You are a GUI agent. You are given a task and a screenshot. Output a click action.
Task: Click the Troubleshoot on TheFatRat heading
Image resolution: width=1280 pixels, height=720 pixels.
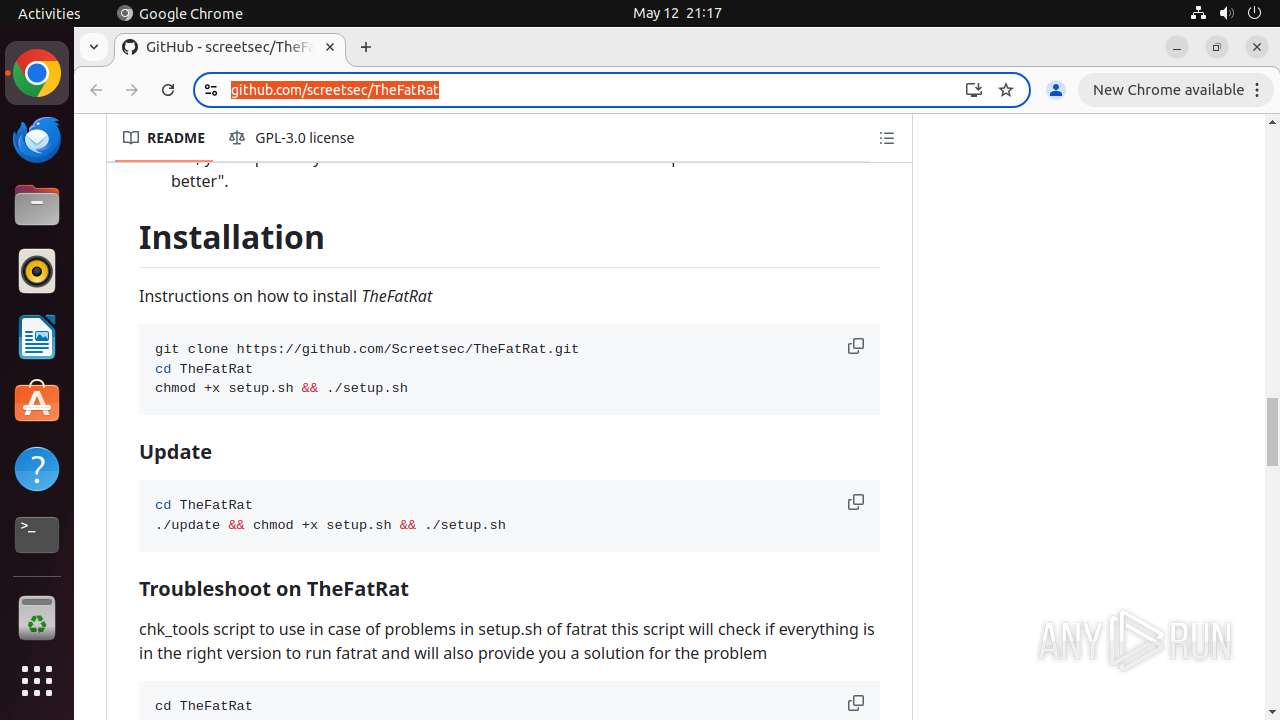(274, 589)
